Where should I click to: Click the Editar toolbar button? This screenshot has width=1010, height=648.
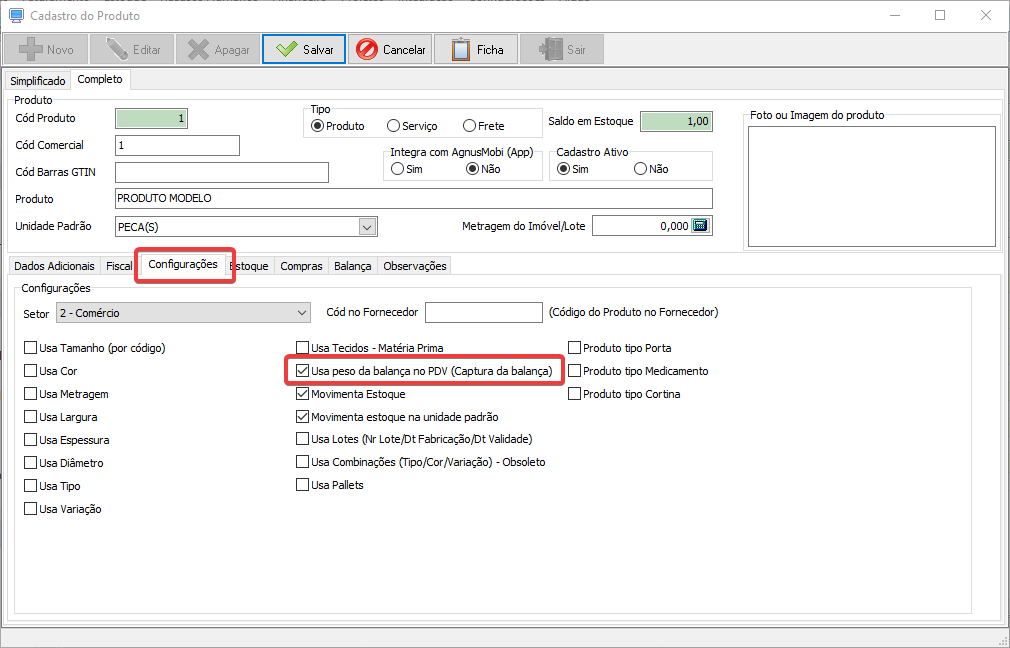(x=132, y=50)
